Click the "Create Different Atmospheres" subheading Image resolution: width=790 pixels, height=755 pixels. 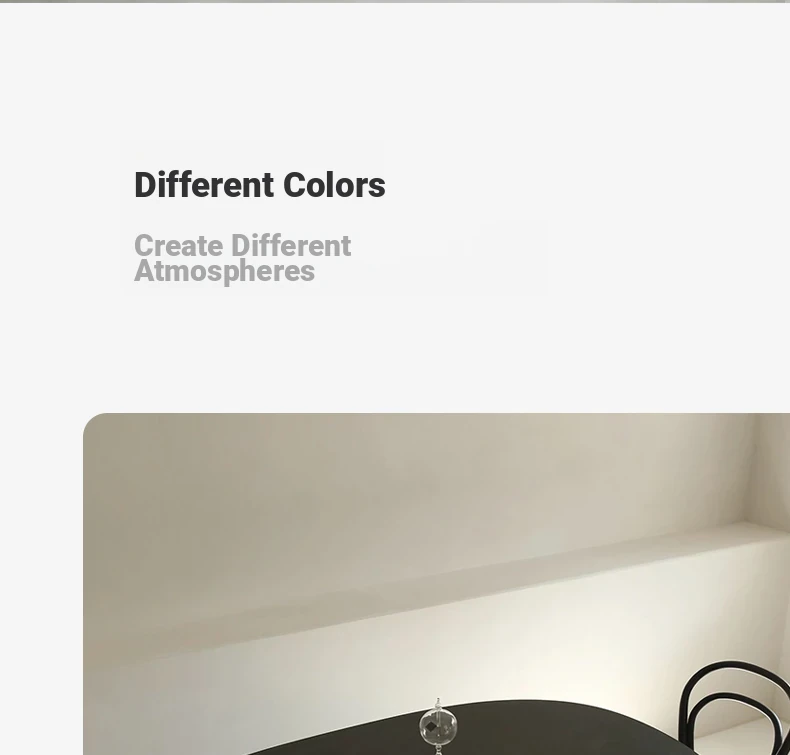(242, 259)
